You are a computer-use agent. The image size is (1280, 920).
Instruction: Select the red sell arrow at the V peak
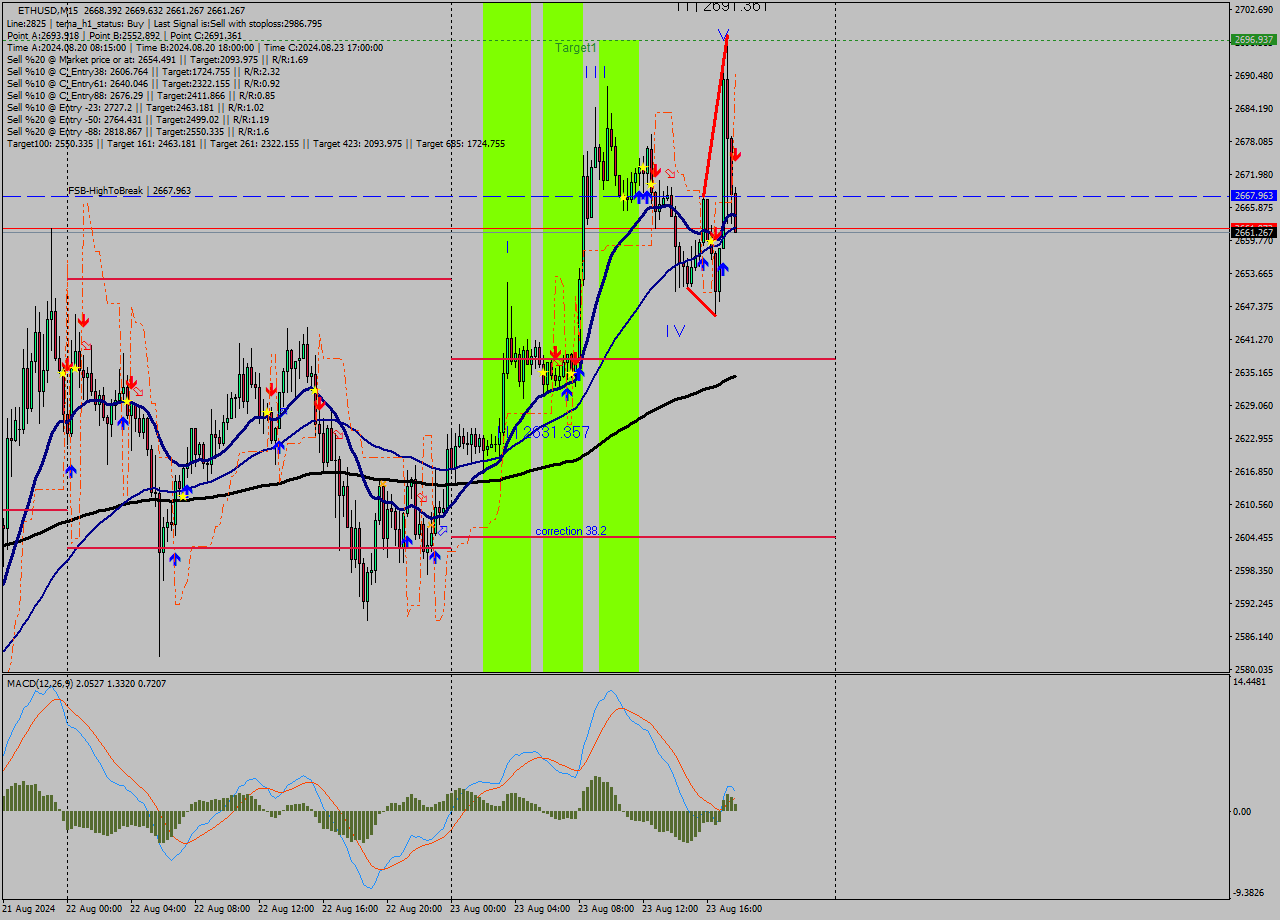(737, 154)
